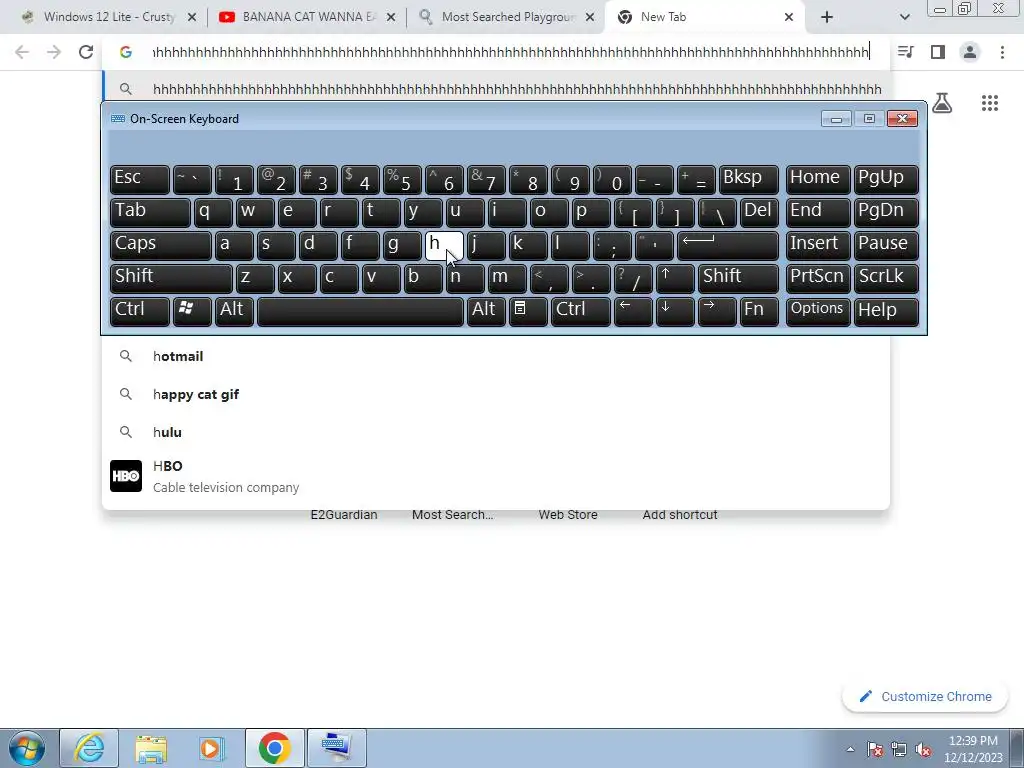Click the up arrow key on keyboard
The image size is (1024, 768).
click(x=675, y=277)
